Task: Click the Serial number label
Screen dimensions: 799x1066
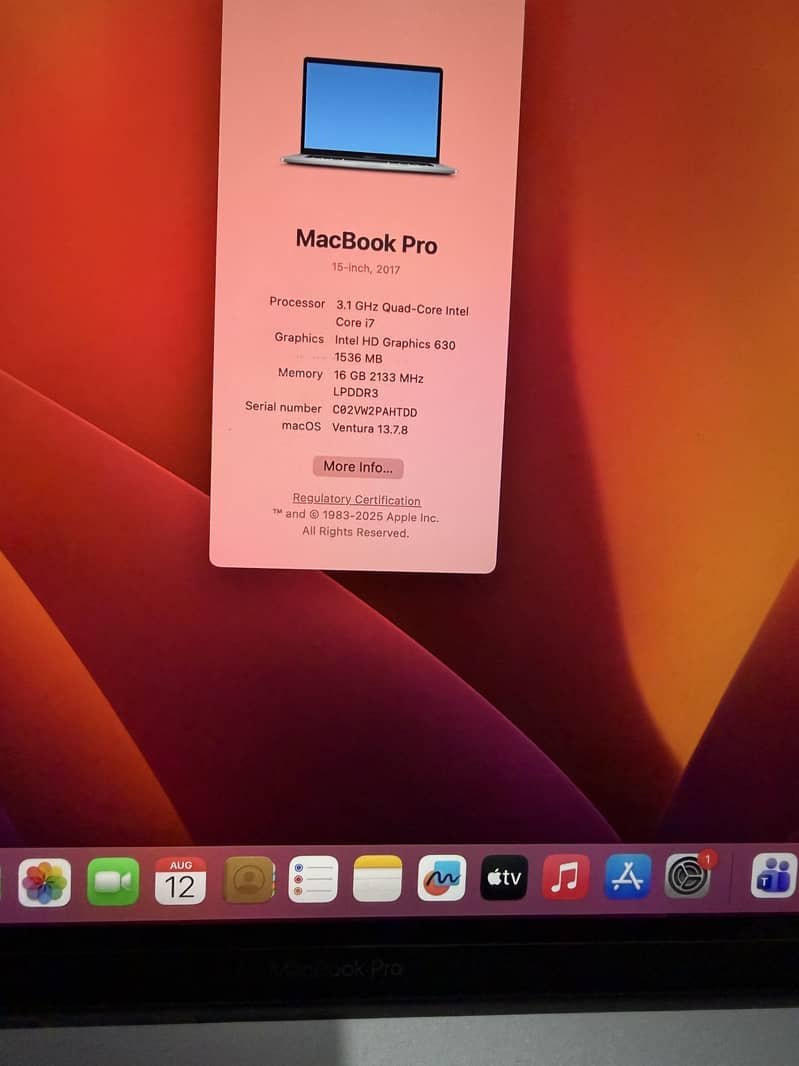Action: (283, 407)
